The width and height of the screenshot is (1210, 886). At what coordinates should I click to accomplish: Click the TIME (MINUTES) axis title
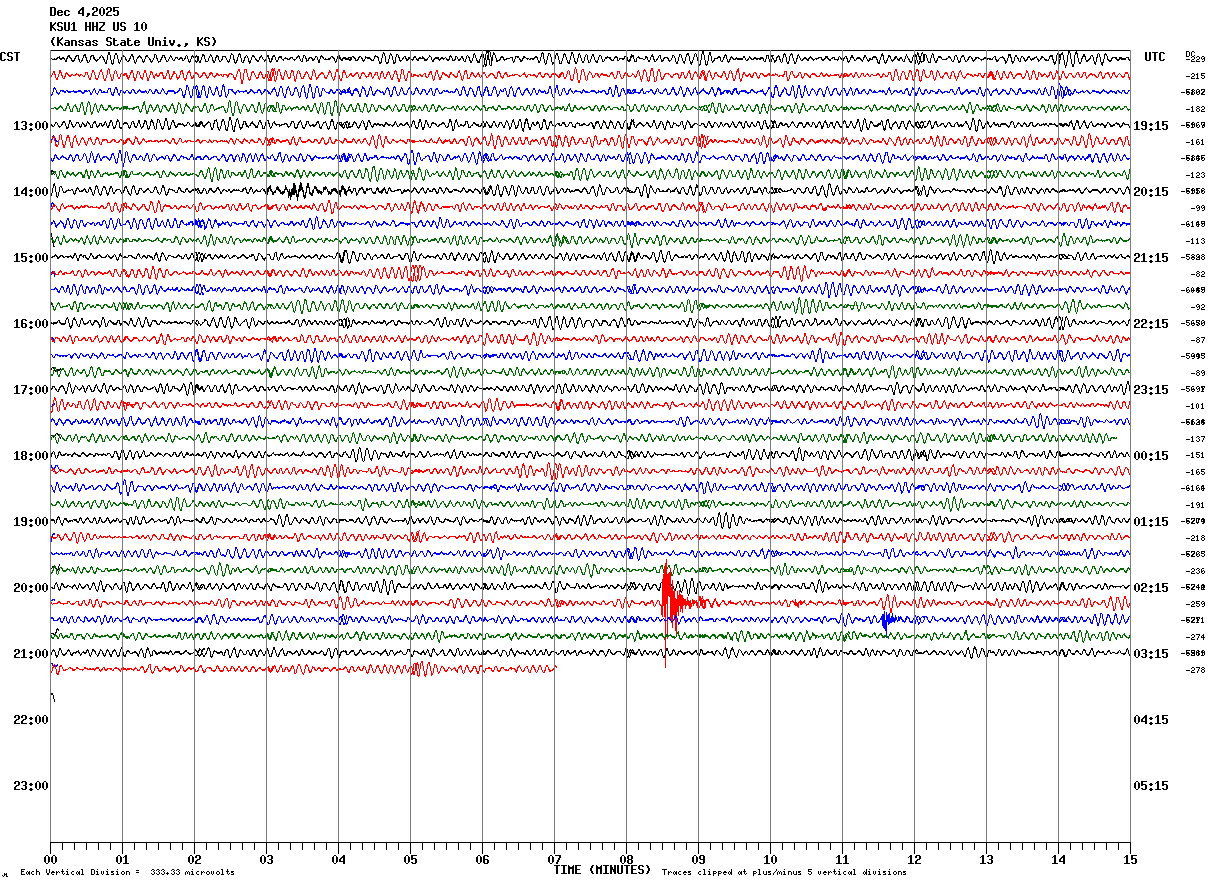tap(602, 870)
